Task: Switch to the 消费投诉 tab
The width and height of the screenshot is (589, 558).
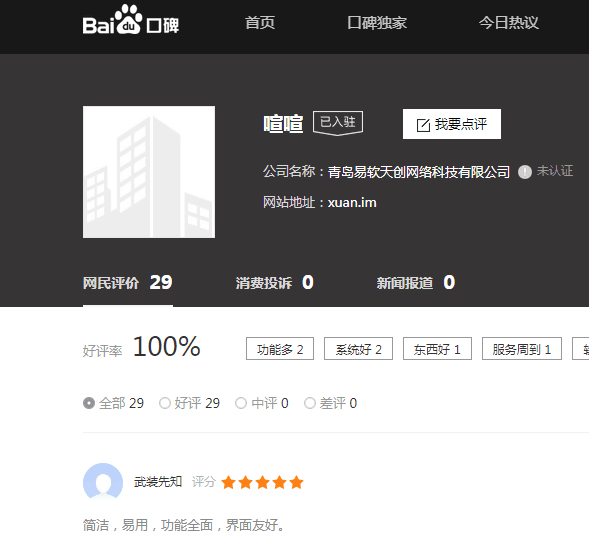Action: (x=275, y=283)
